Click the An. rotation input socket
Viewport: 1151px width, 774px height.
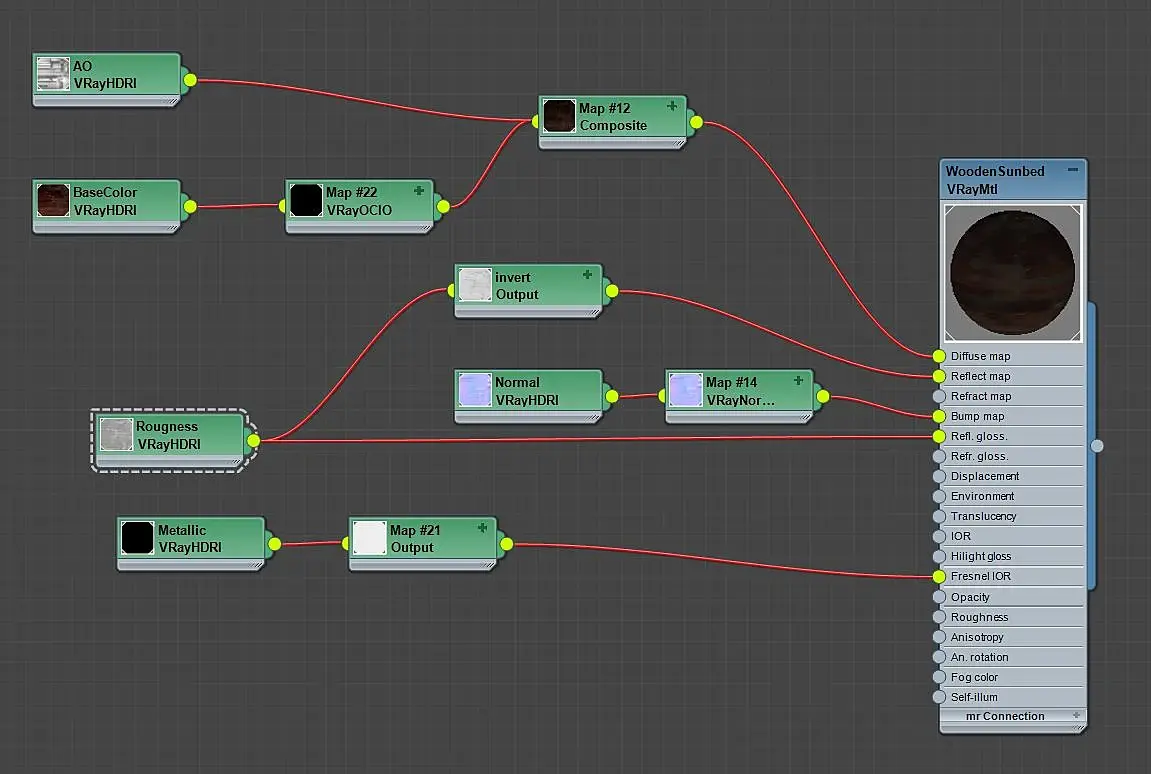939,657
